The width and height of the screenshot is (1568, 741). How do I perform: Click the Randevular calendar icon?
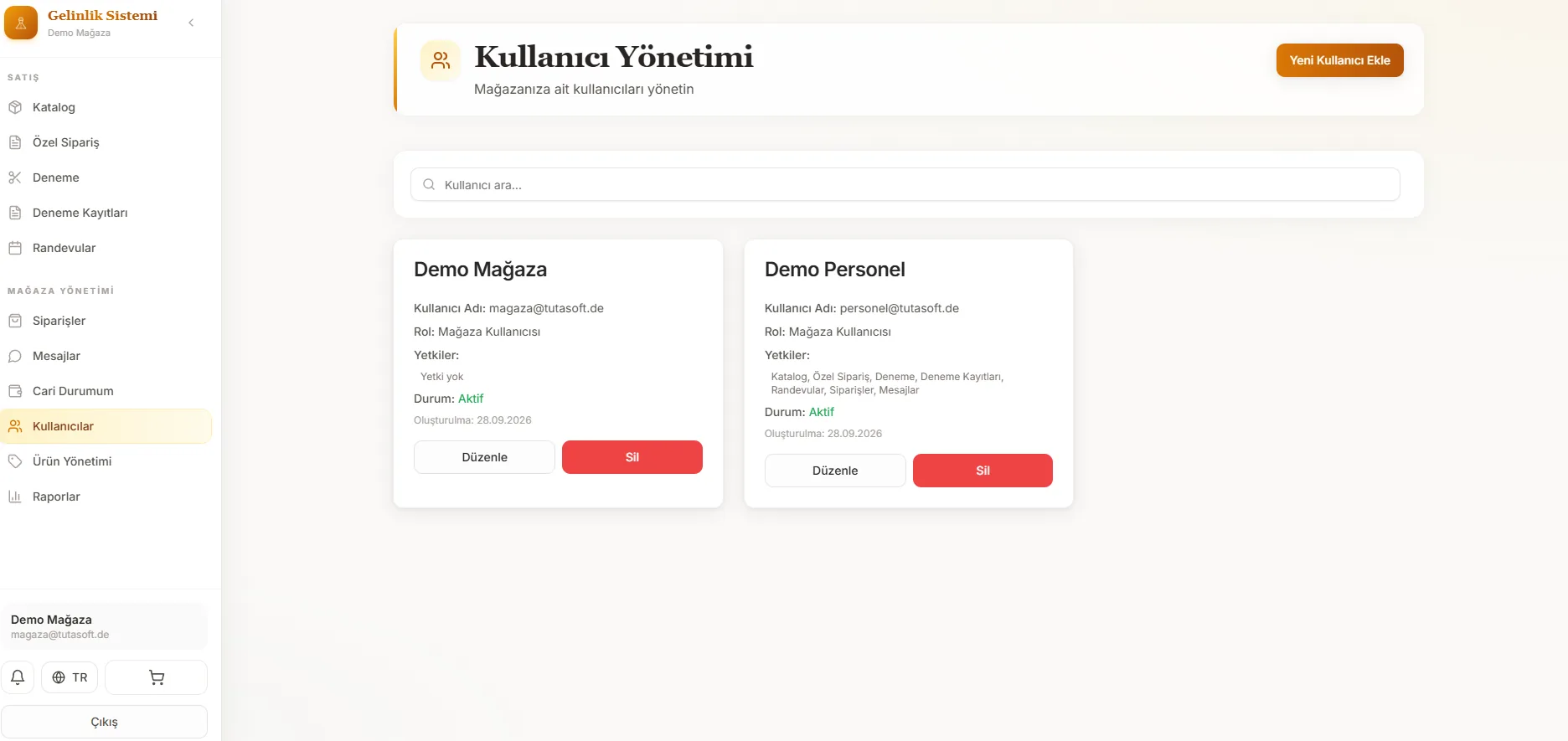tap(15, 248)
